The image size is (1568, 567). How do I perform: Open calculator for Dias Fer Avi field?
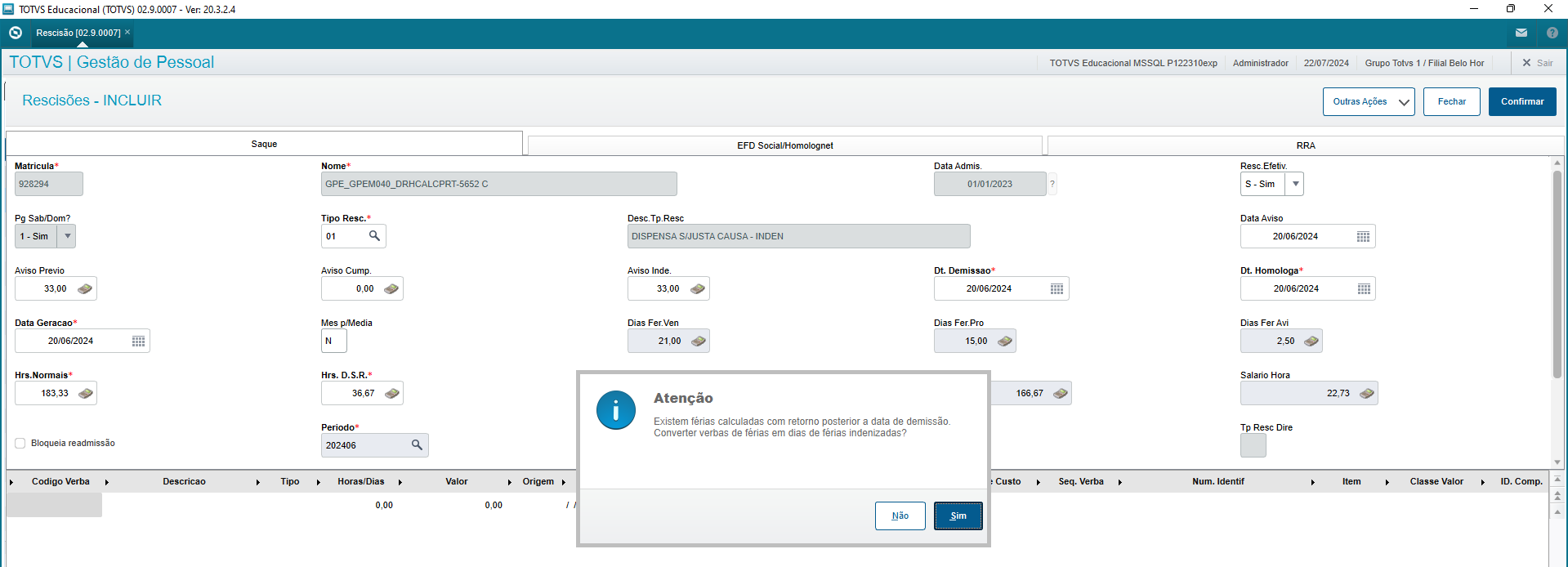[x=1311, y=341]
